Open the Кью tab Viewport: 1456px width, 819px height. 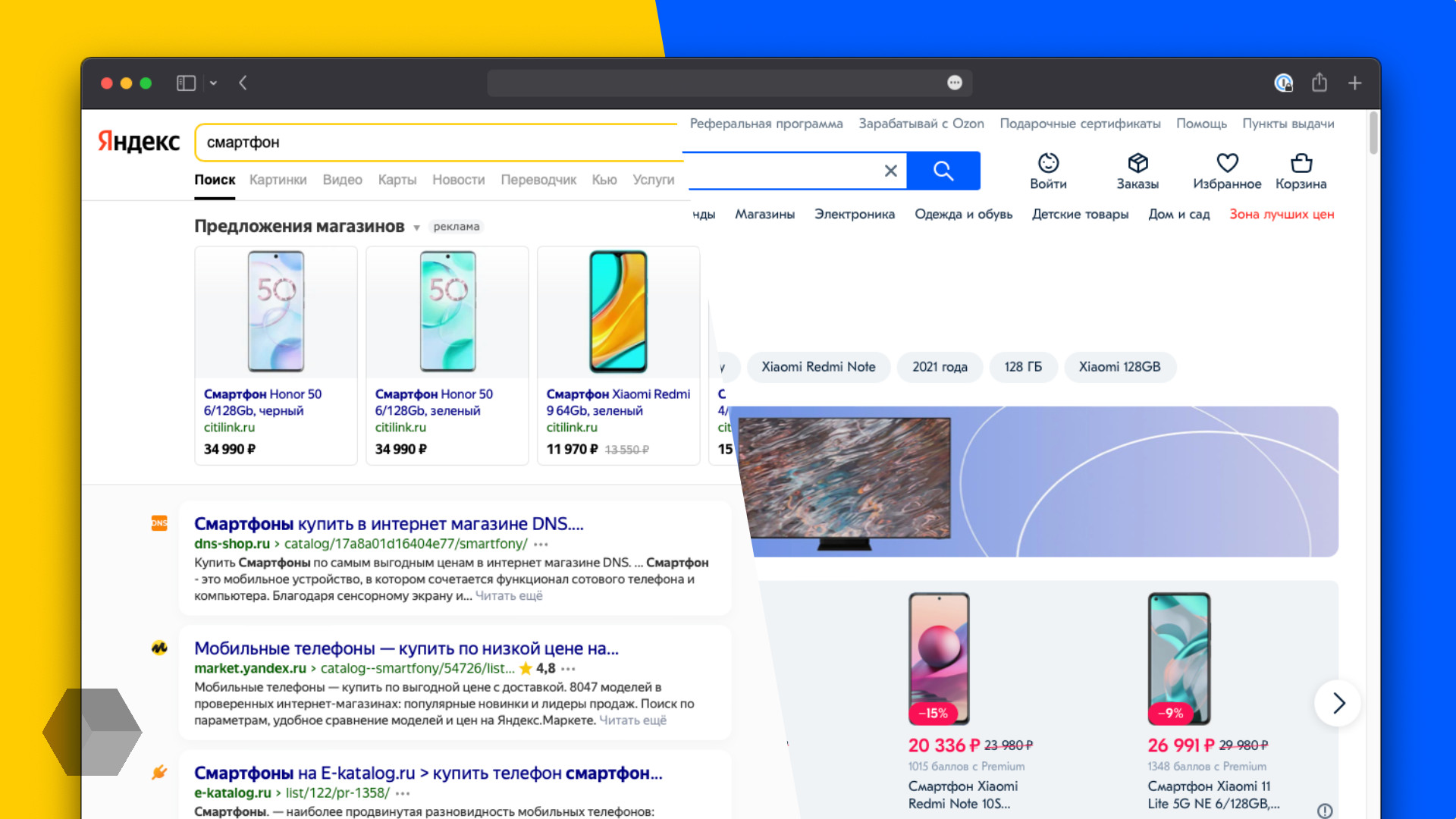coord(604,180)
